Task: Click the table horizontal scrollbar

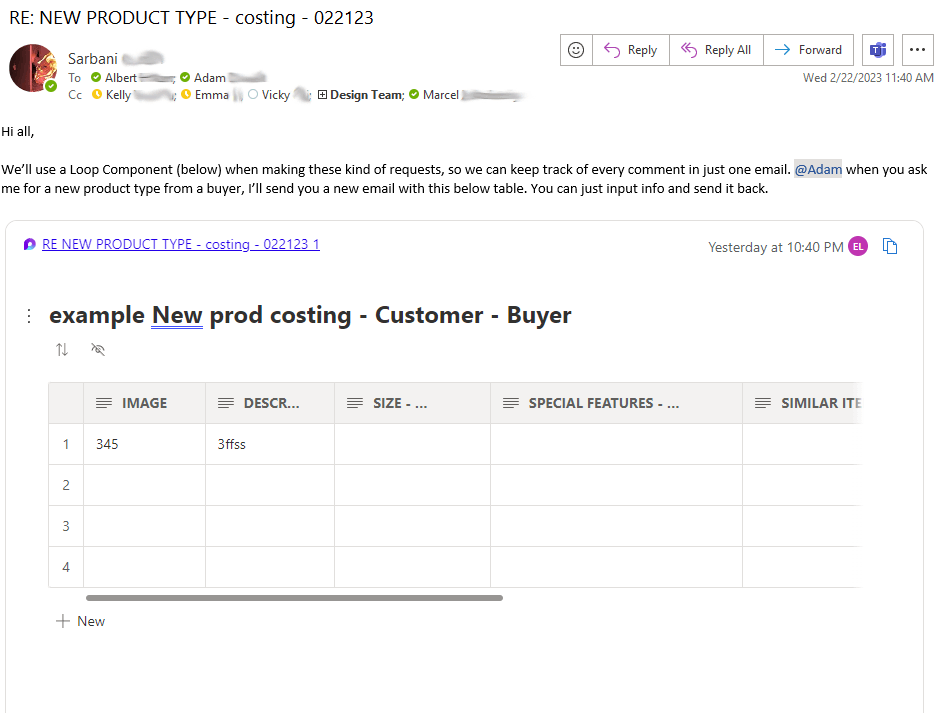Action: click(x=294, y=598)
